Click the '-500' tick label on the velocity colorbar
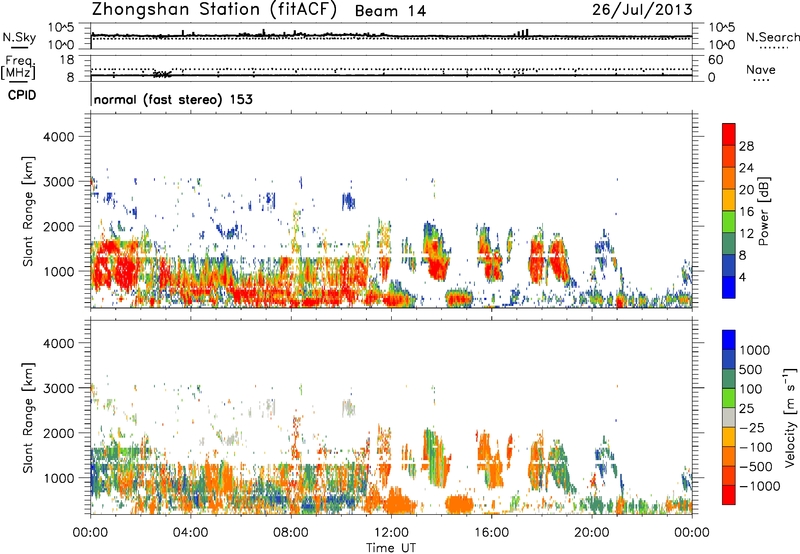Screen dimensions: 800x554 [x=756, y=466]
